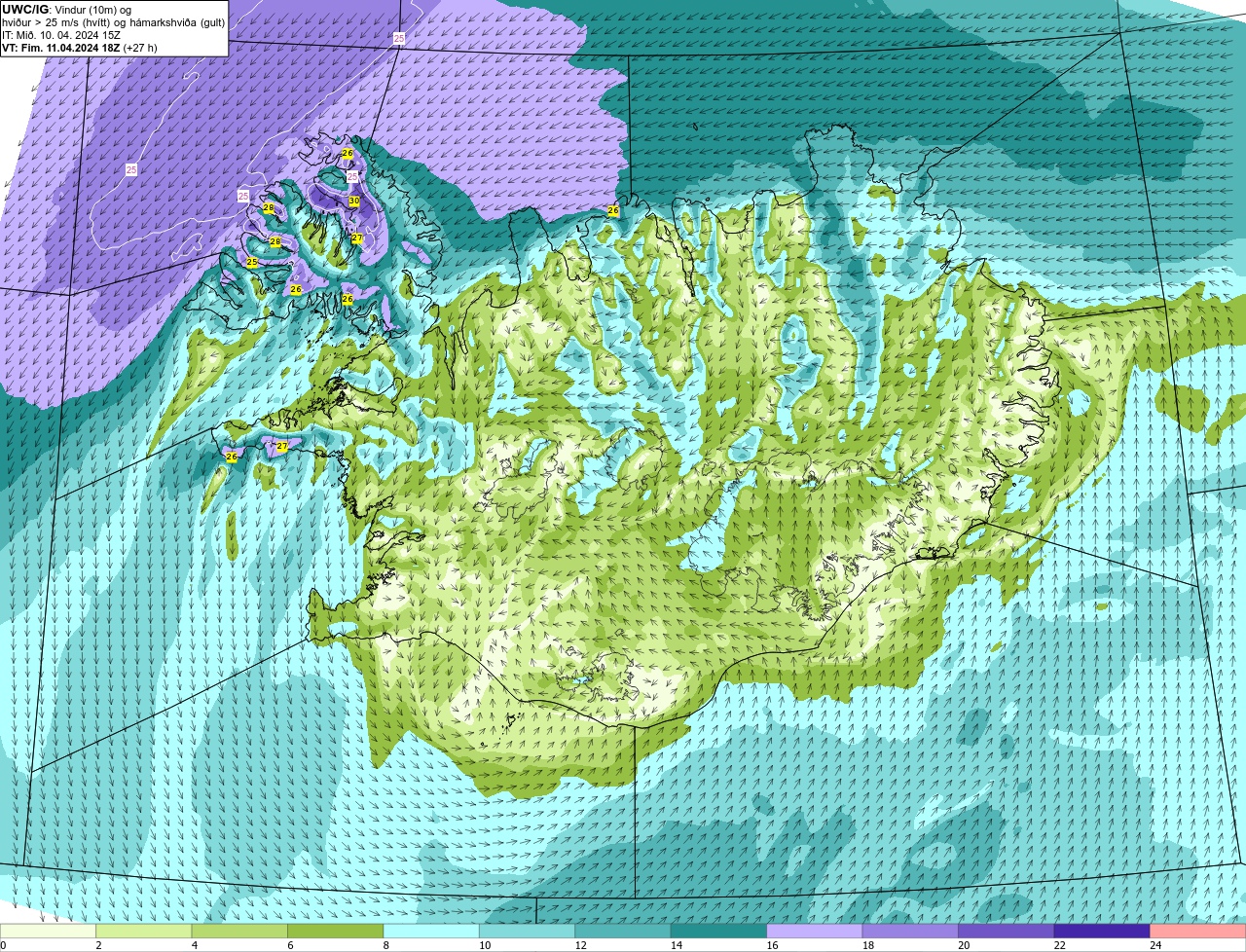This screenshot has width=1246, height=952.
Task: Click the 4–6 m/s green legend swatch
Action: click(240, 931)
